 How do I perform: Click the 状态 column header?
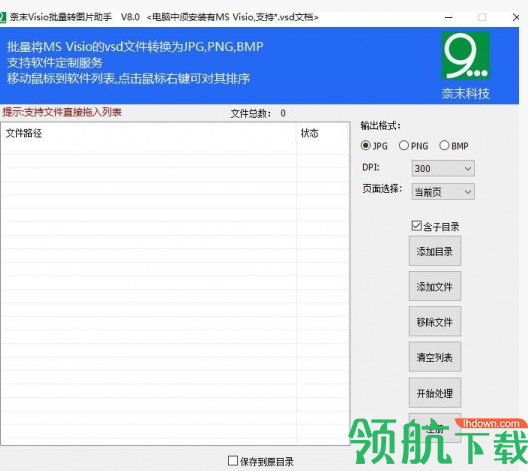(x=322, y=133)
